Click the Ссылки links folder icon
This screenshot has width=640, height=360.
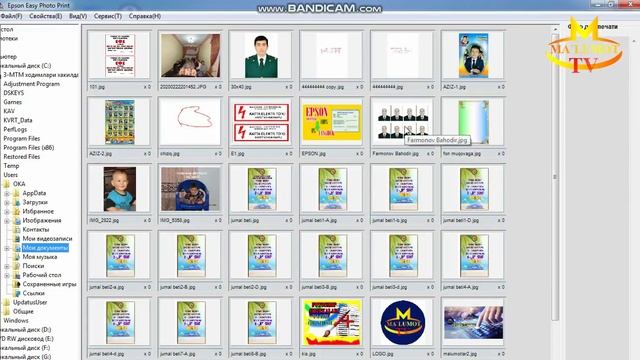coord(16,293)
